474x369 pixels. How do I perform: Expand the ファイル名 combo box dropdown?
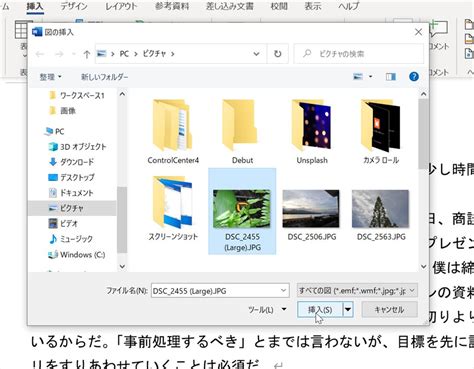[x=283, y=291]
